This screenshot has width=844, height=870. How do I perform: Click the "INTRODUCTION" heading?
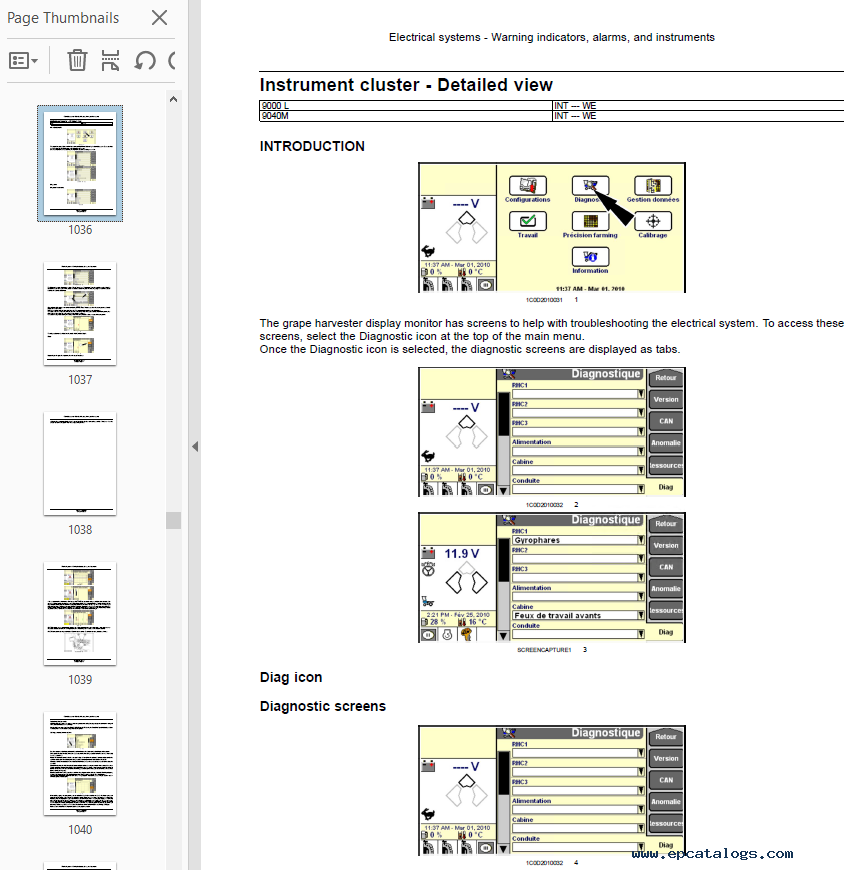(312, 146)
